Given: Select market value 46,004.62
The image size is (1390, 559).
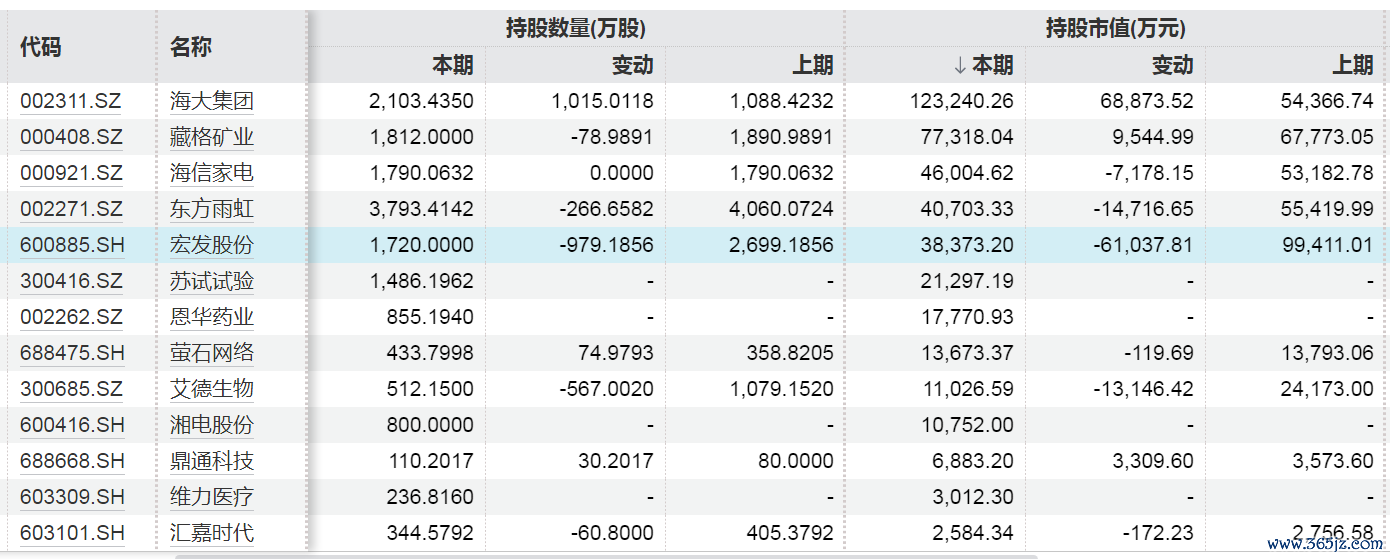Looking at the screenshot, I should (x=967, y=173).
